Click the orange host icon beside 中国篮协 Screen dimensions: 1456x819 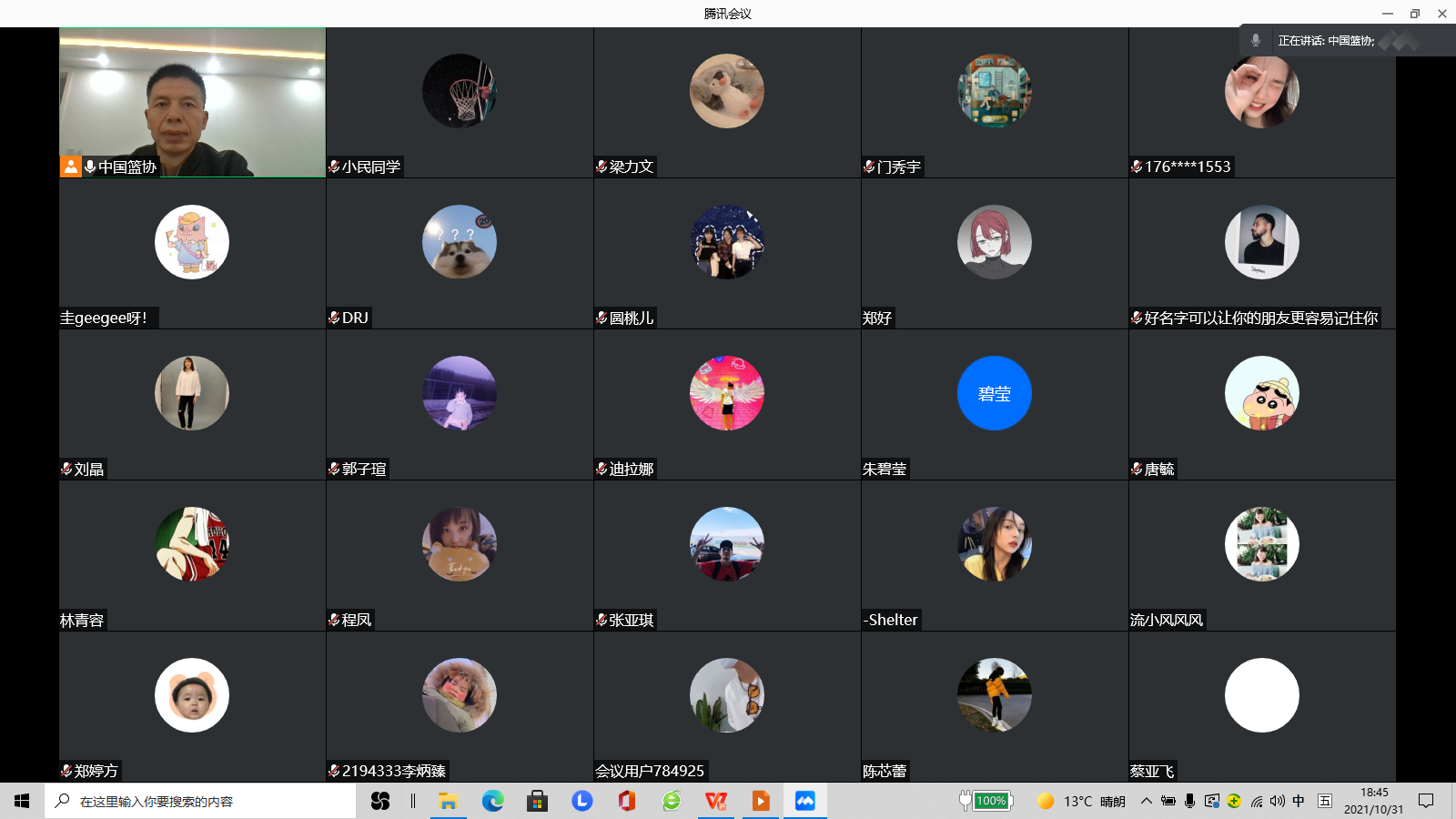70,167
